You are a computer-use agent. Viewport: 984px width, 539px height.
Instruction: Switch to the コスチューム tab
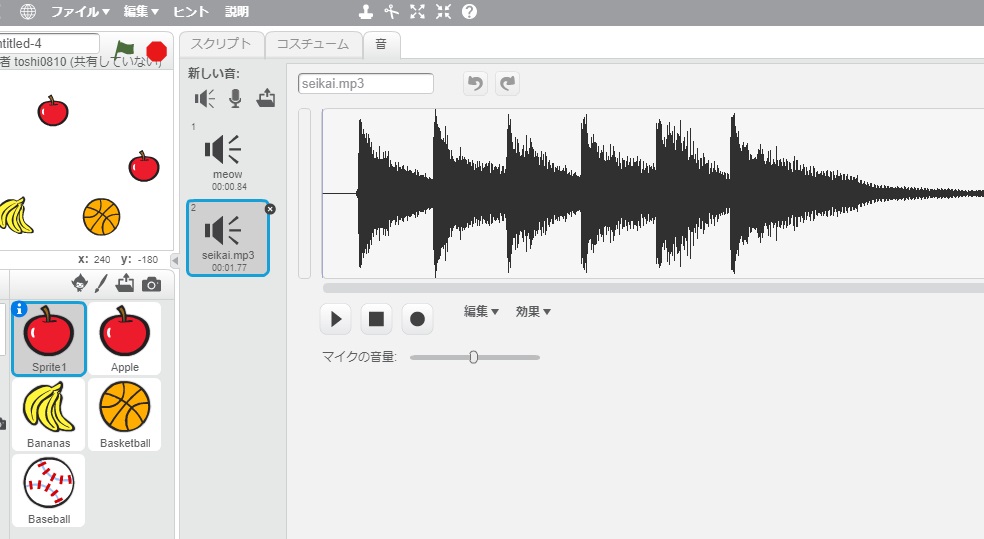point(313,44)
